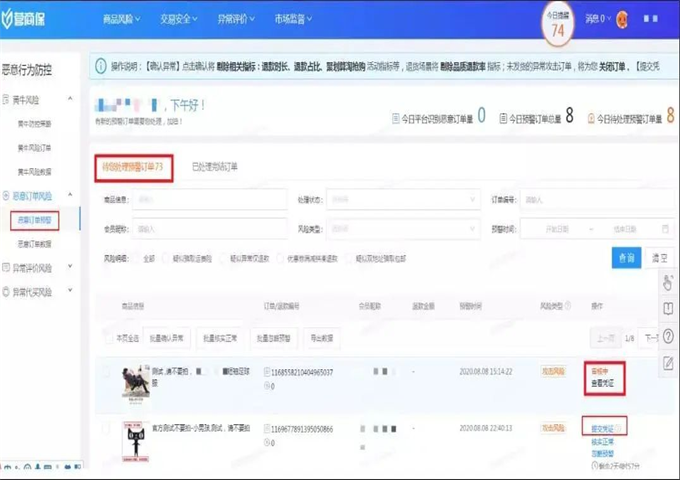Click the 异常代买风险 section icon

(x=6, y=292)
